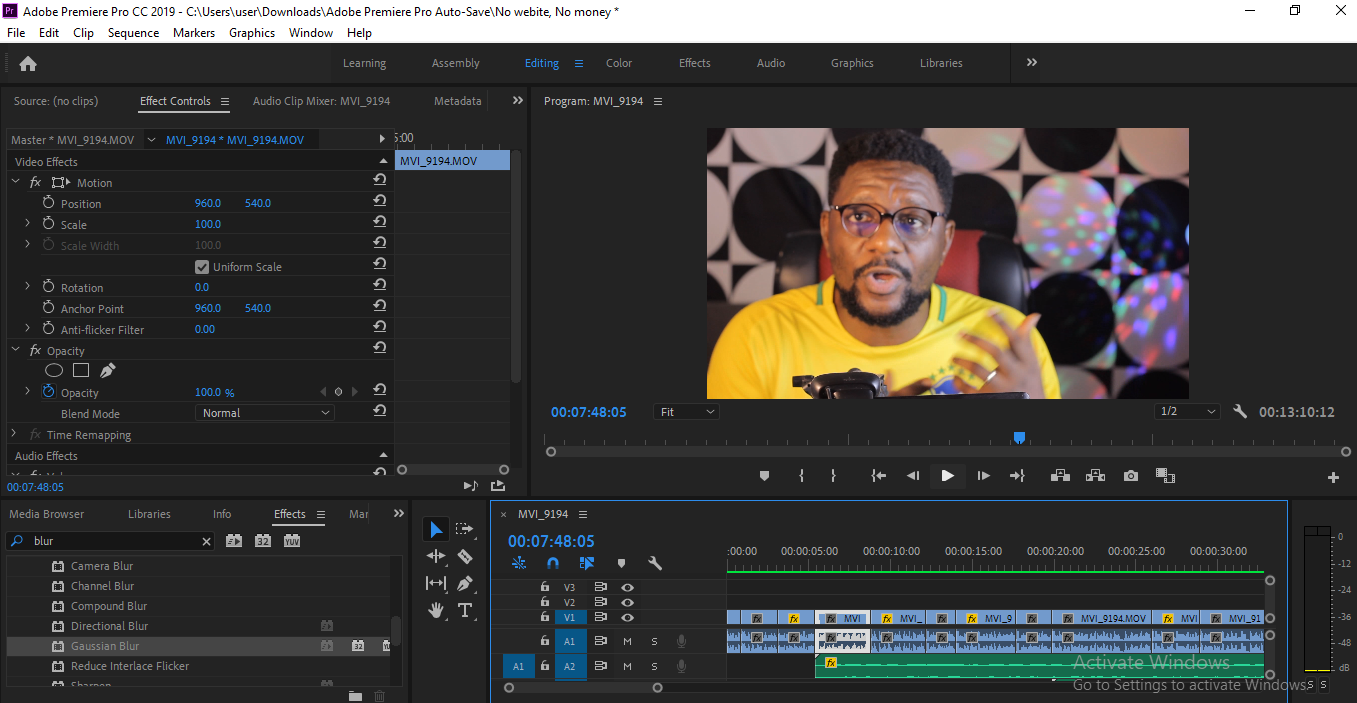The height and width of the screenshot is (703, 1357).
Task: Switch to the Media Browser tab
Action: [x=47, y=514]
